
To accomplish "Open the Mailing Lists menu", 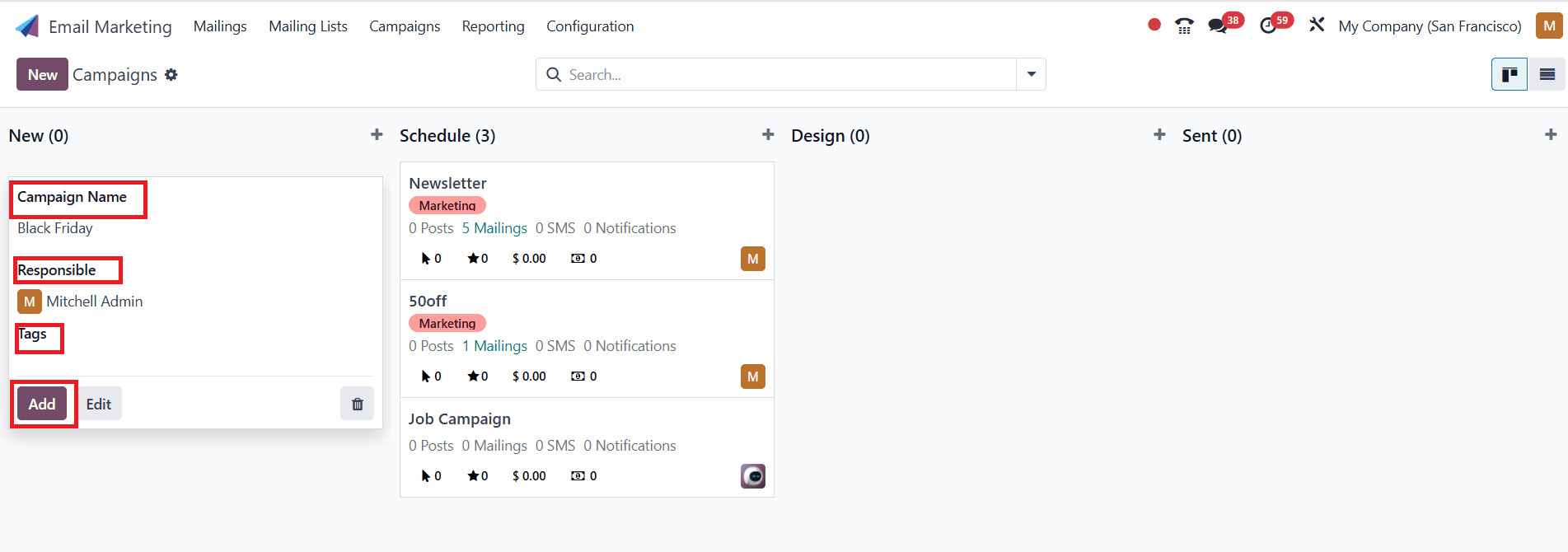I will pyautogui.click(x=308, y=26).
